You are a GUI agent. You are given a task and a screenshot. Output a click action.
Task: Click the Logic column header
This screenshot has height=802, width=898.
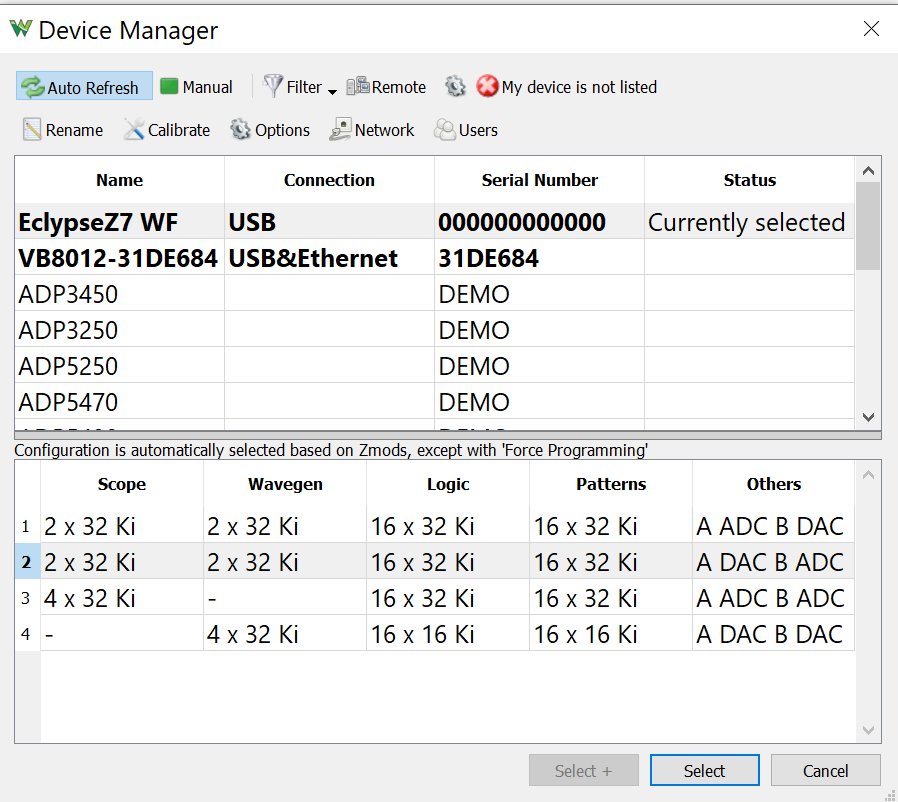[448, 484]
